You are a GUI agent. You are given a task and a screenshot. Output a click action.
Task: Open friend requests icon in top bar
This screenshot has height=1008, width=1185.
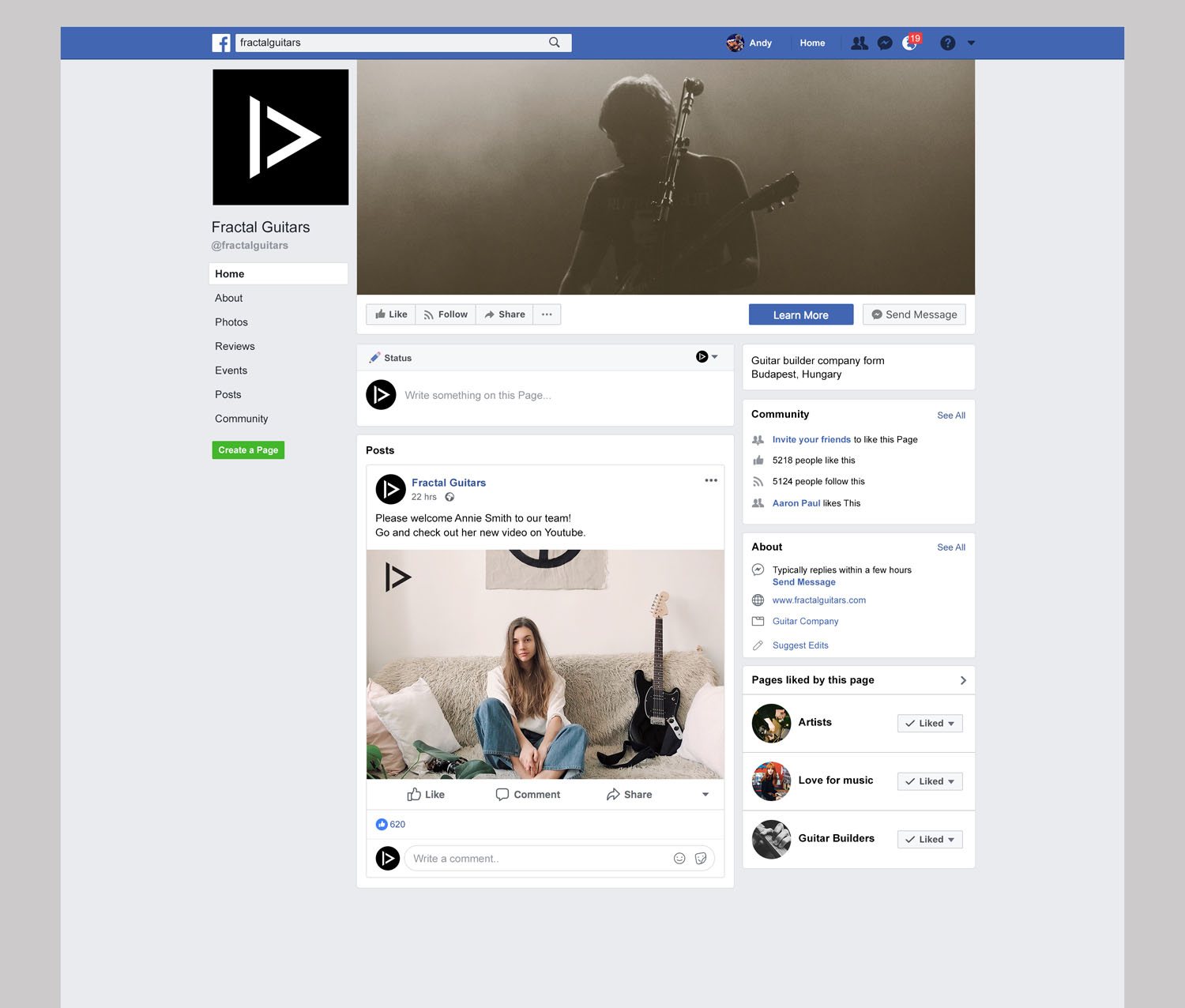[x=859, y=43]
